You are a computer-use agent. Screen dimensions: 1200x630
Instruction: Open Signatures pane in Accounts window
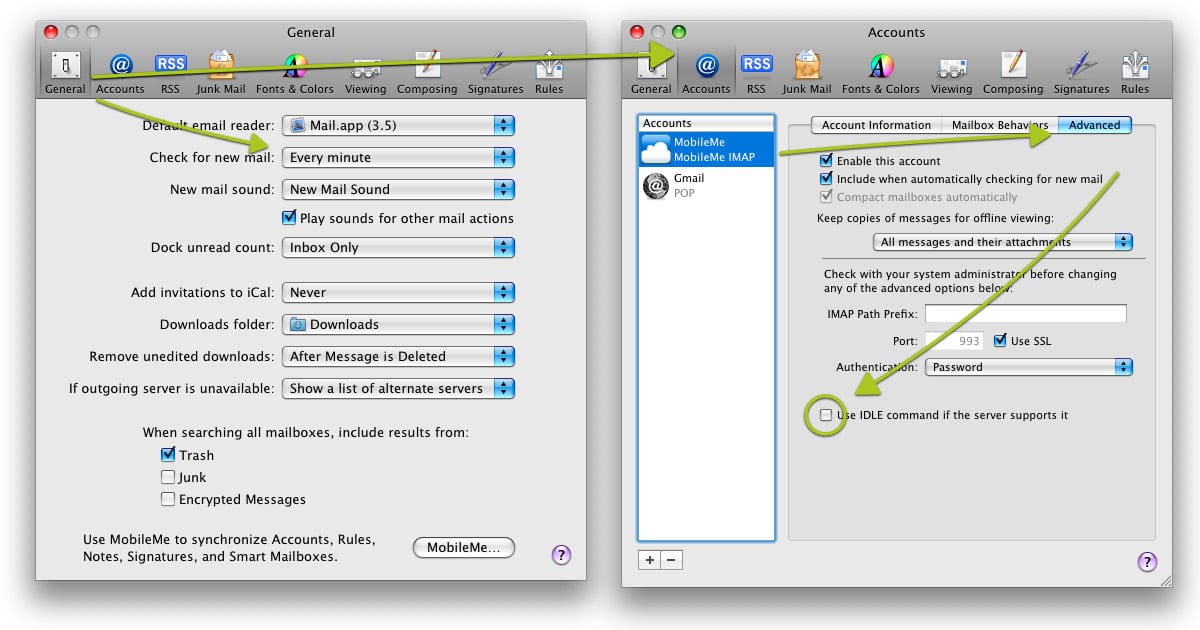[x=1081, y=73]
